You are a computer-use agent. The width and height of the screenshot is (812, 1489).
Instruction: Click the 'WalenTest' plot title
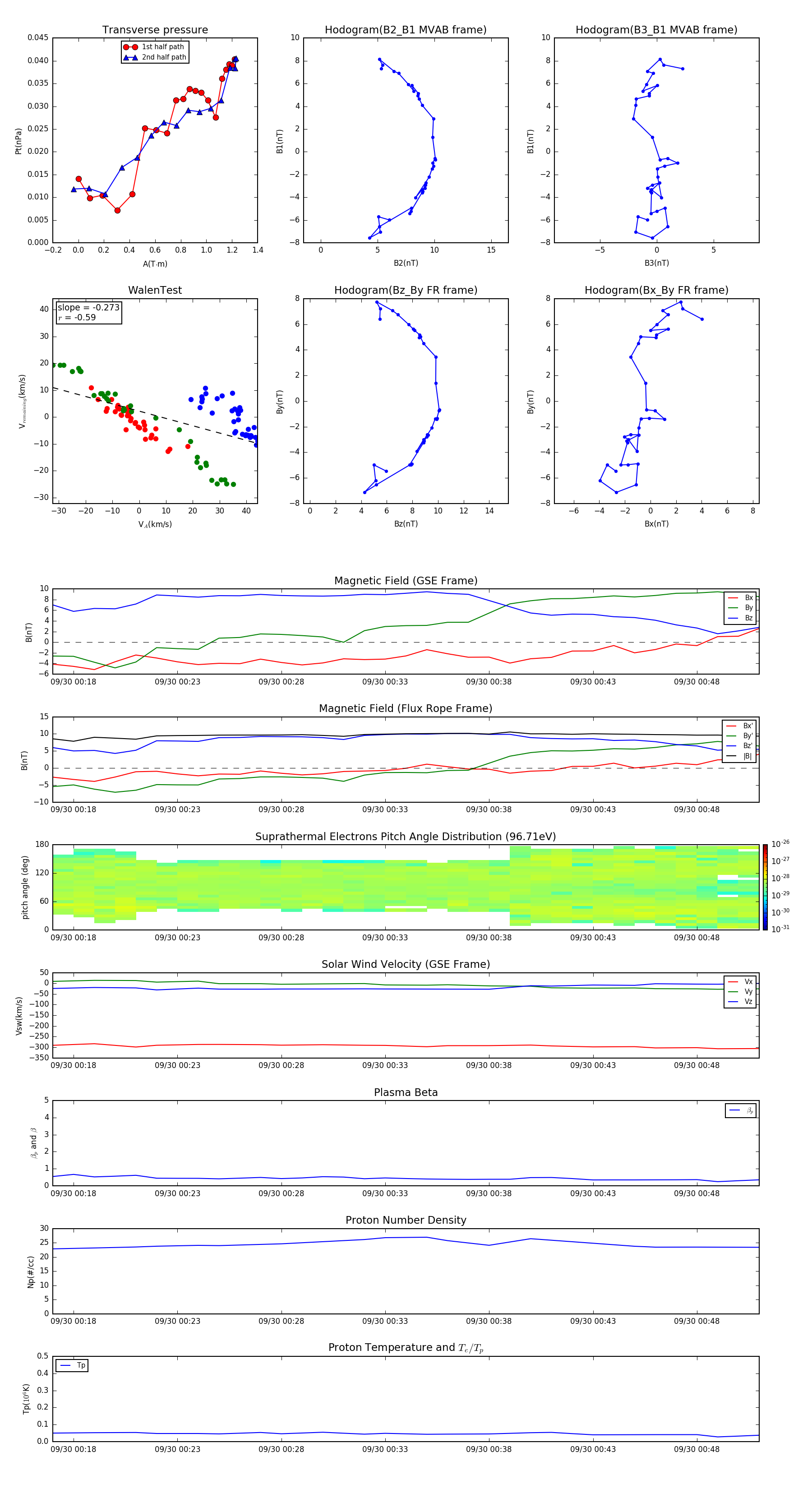(155, 290)
